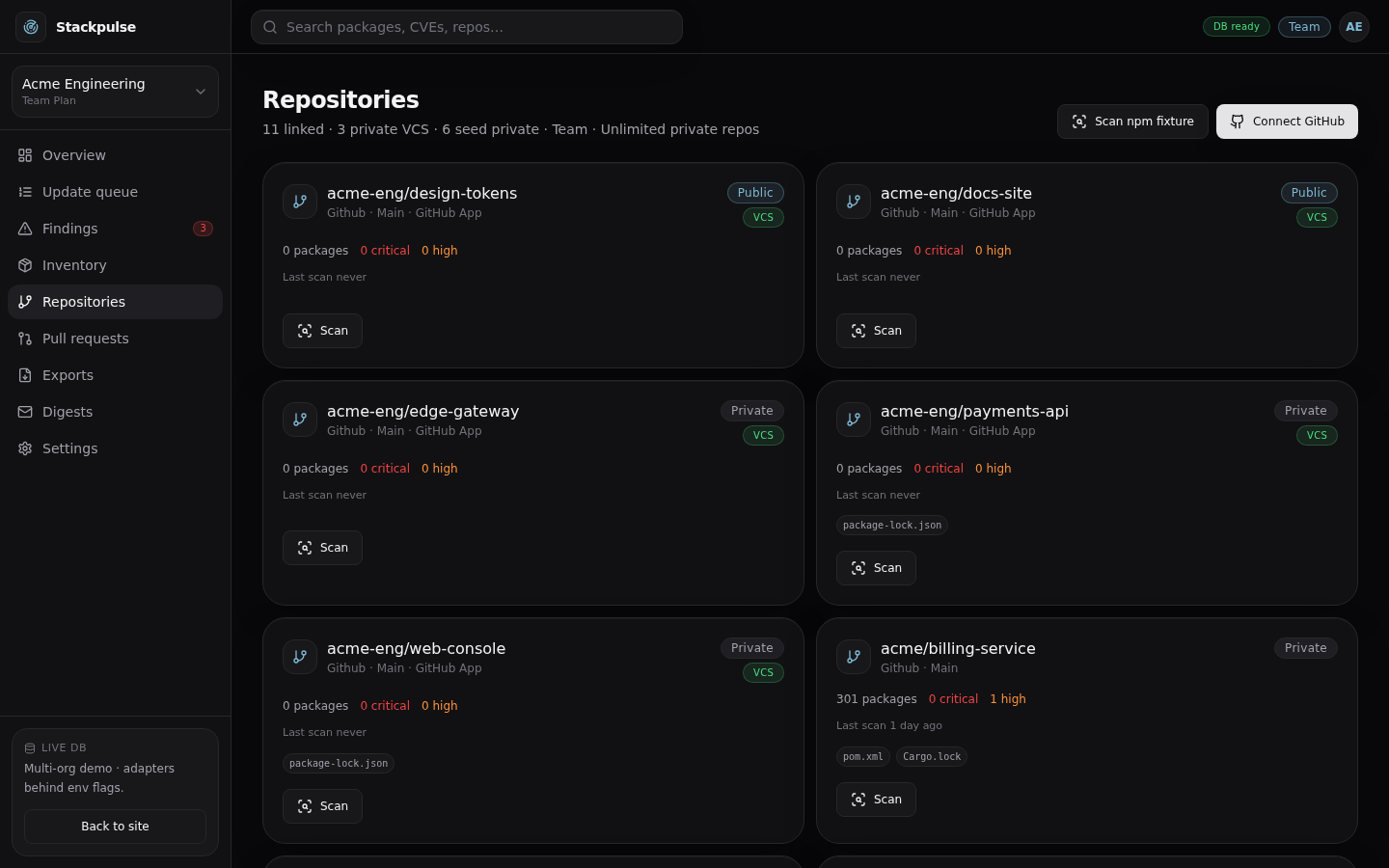Viewport: 1389px width, 868px height.
Task: Go to Exports
Action: 115,375
